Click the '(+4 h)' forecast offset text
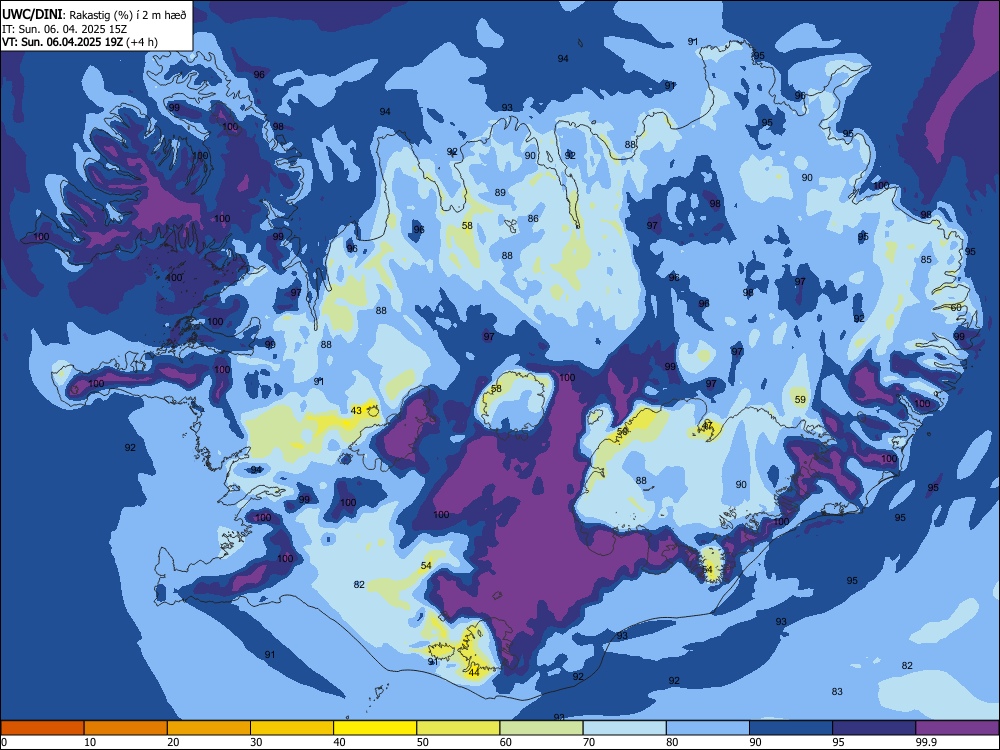Image resolution: width=1000 pixels, height=750 pixels. [142, 42]
